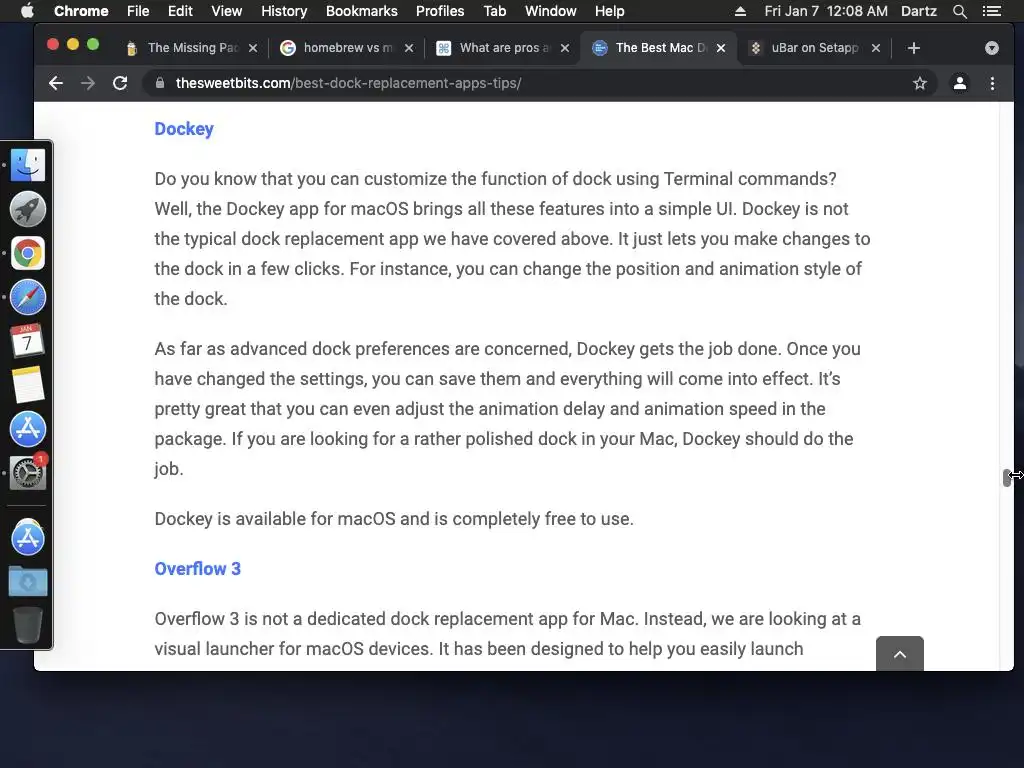Reload the current page

point(120,83)
